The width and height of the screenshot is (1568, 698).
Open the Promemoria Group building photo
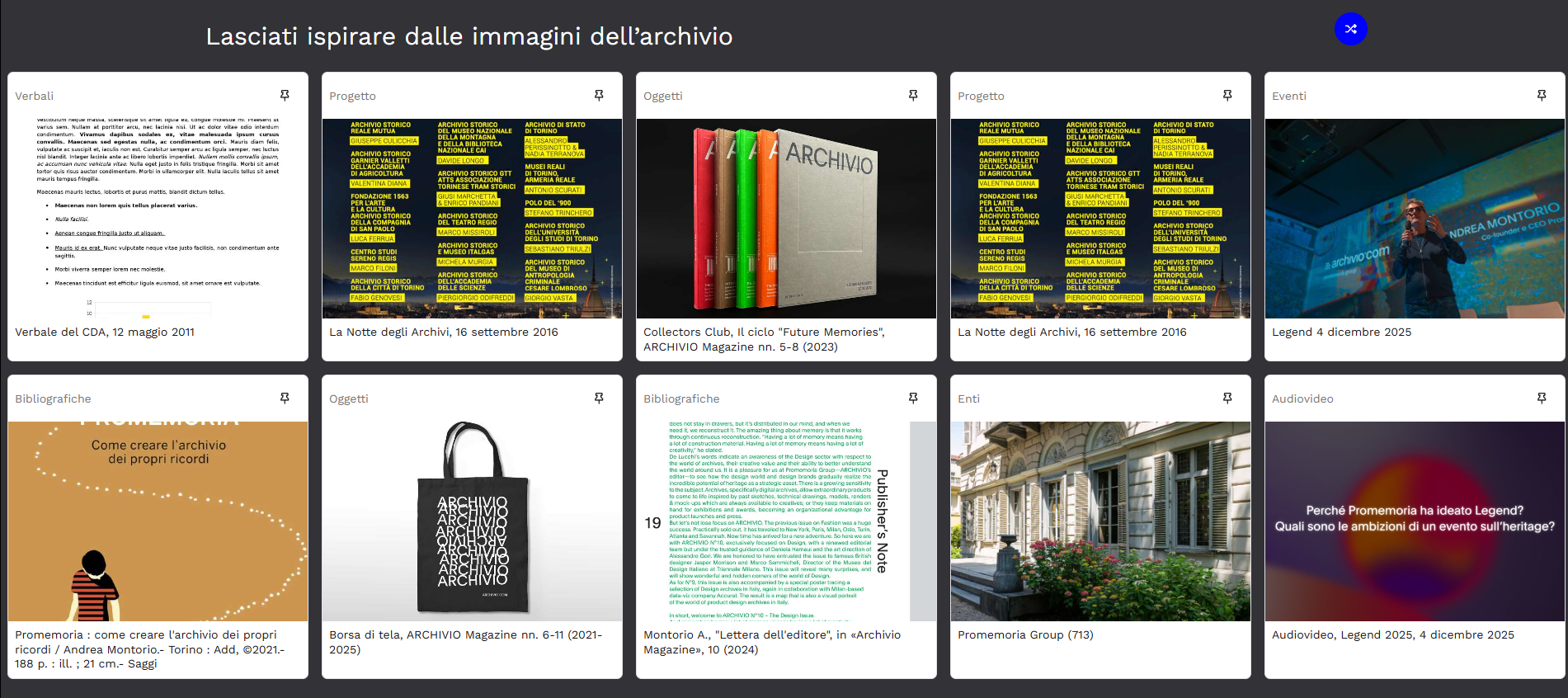point(1100,521)
